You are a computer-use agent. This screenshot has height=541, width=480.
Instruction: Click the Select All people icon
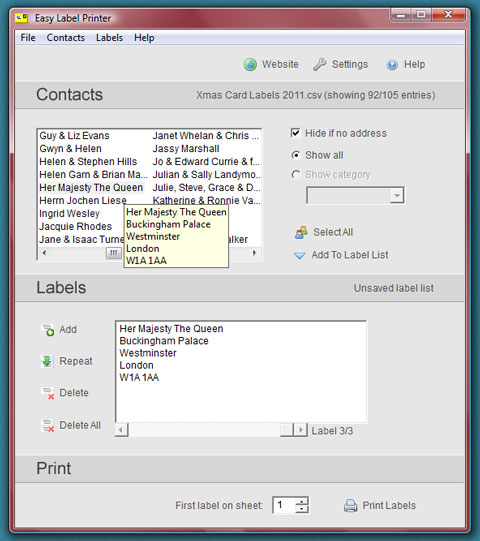click(301, 233)
